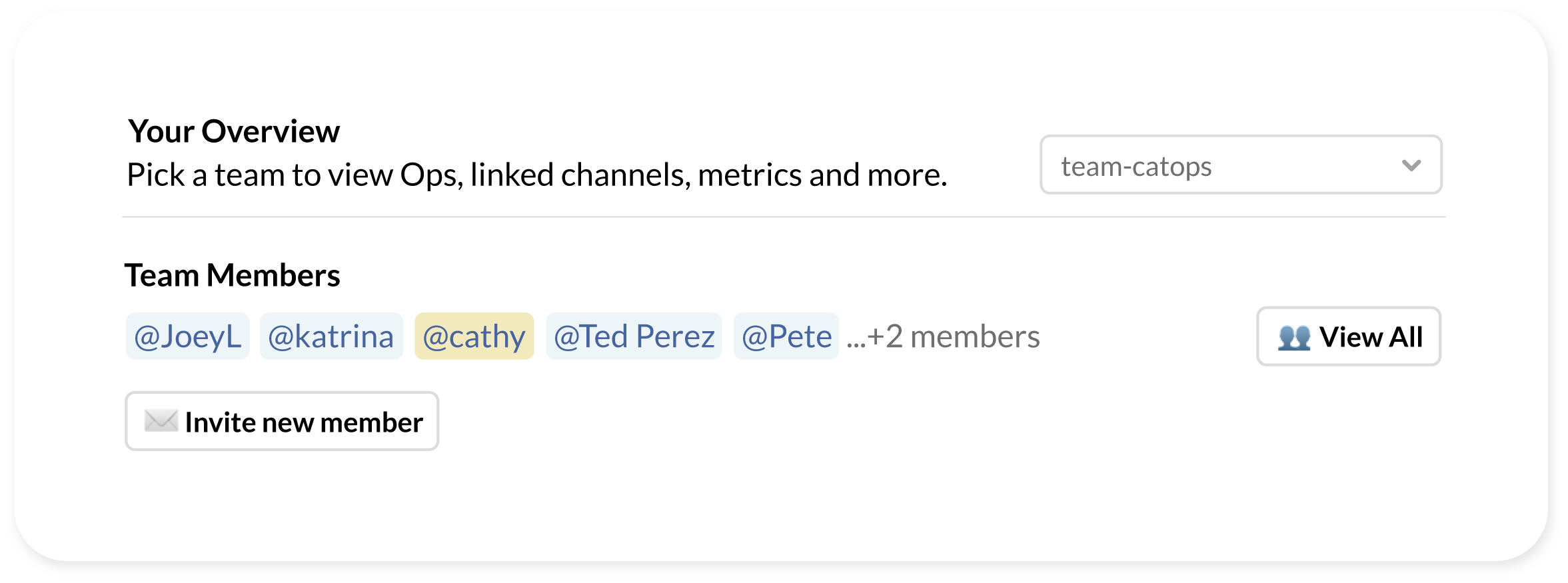Click the "Team Members" section heading
Image resolution: width=1568 pixels, height=583 pixels.
tap(233, 275)
